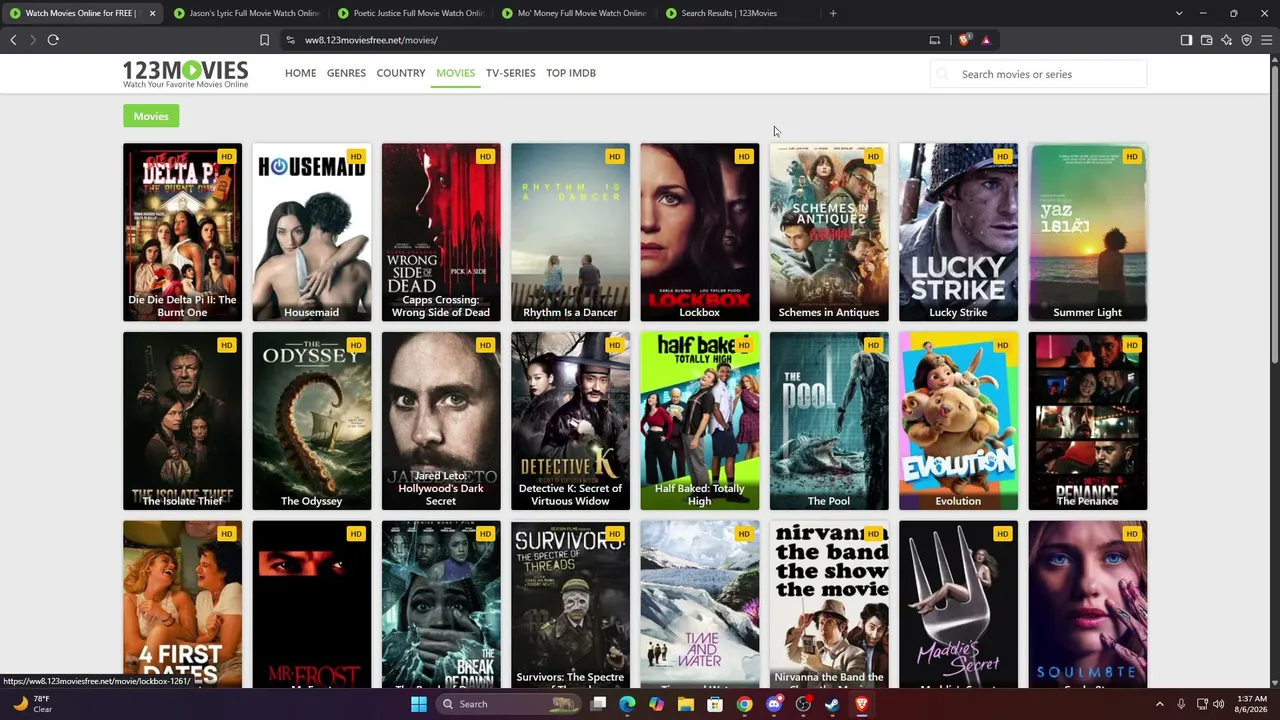Open Copilot from the taskbar
1280x720 pixels.
pyautogui.click(x=656, y=704)
